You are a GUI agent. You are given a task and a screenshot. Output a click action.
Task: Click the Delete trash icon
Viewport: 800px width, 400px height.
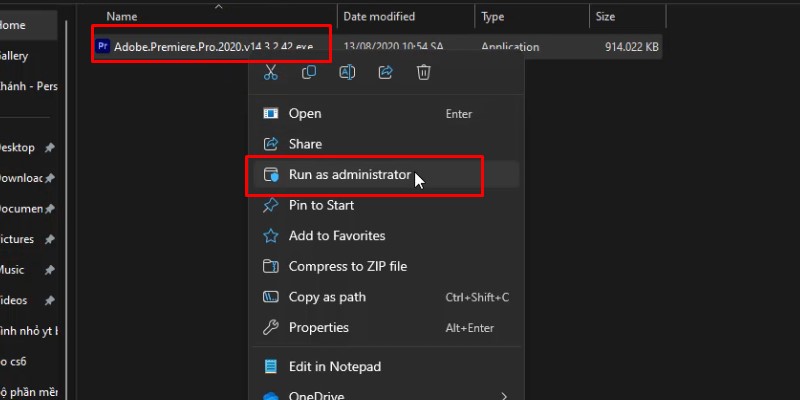(x=424, y=72)
